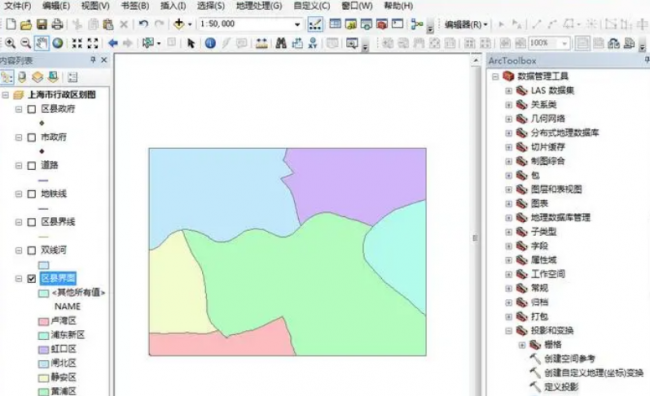This screenshot has height=396, width=650.
Task: Open the 编辑(E) menu
Action: [56, 6]
